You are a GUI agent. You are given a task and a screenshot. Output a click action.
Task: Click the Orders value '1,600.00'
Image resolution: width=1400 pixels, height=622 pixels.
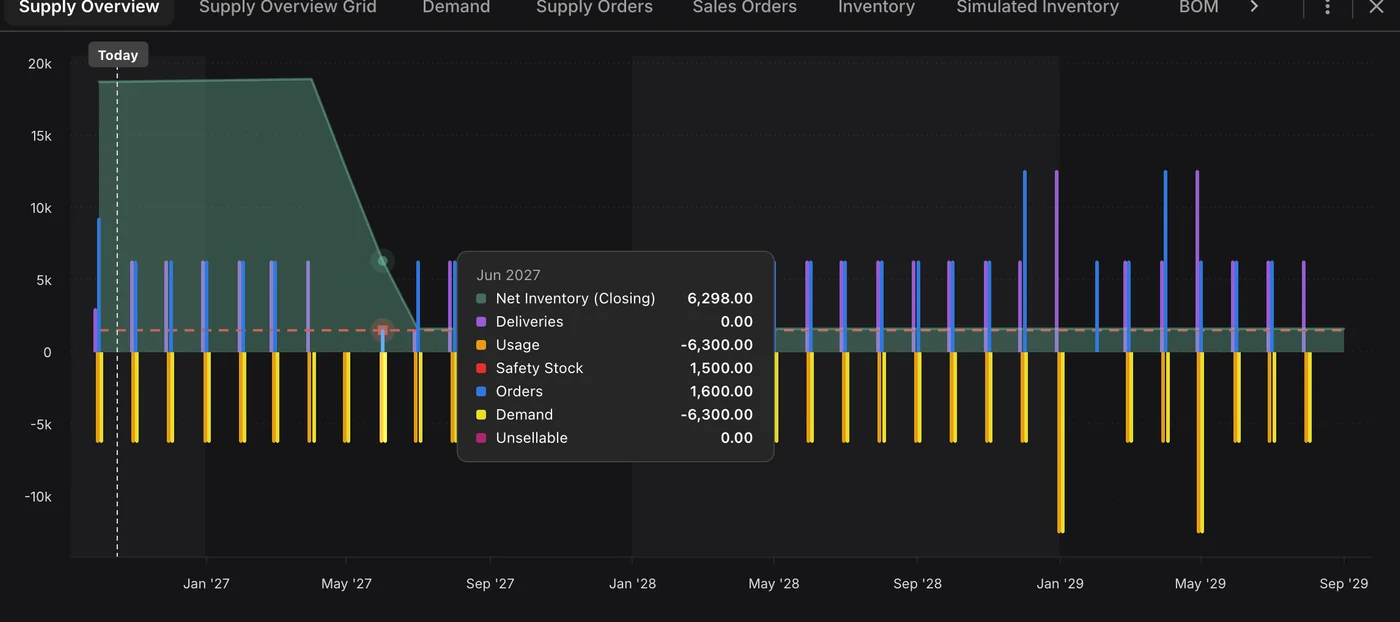tap(721, 391)
